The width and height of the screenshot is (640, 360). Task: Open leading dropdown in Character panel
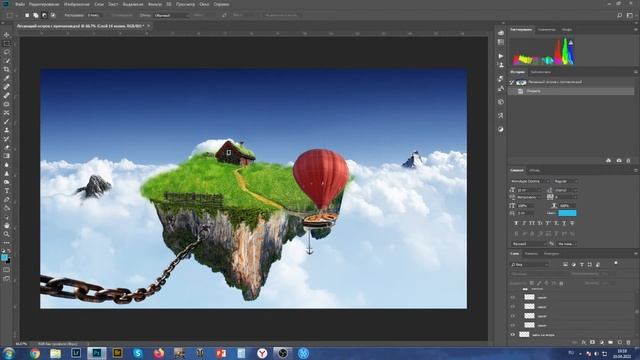pos(567,190)
